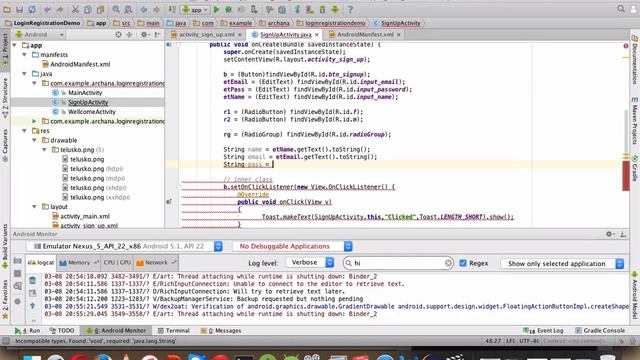Open the SDK Manager icon
Image resolution: width=640 pixels, height=360 pixels.
tap(322, 9)
